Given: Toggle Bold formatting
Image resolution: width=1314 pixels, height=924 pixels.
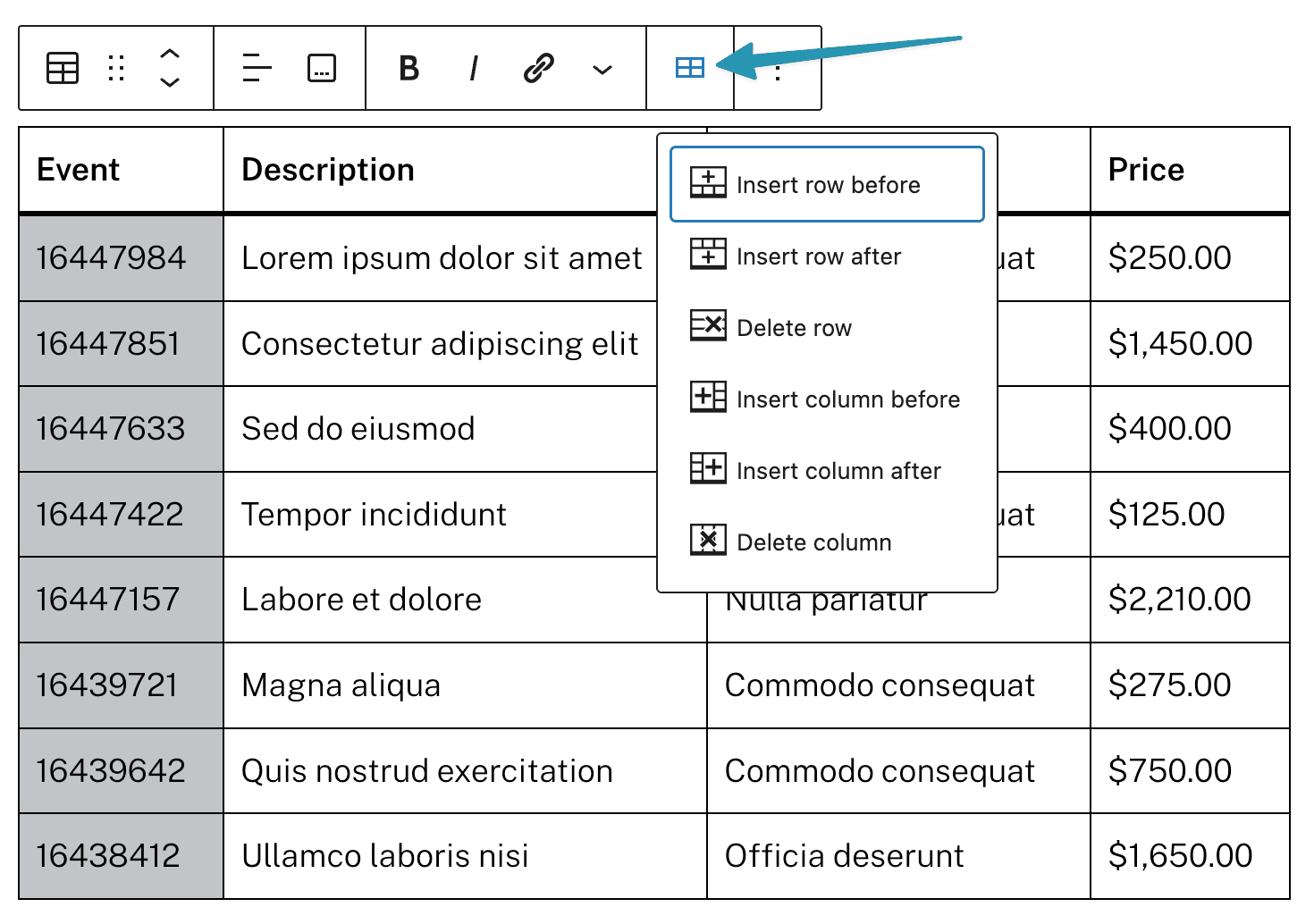Looking at the screenshot, I should point(409,68).
